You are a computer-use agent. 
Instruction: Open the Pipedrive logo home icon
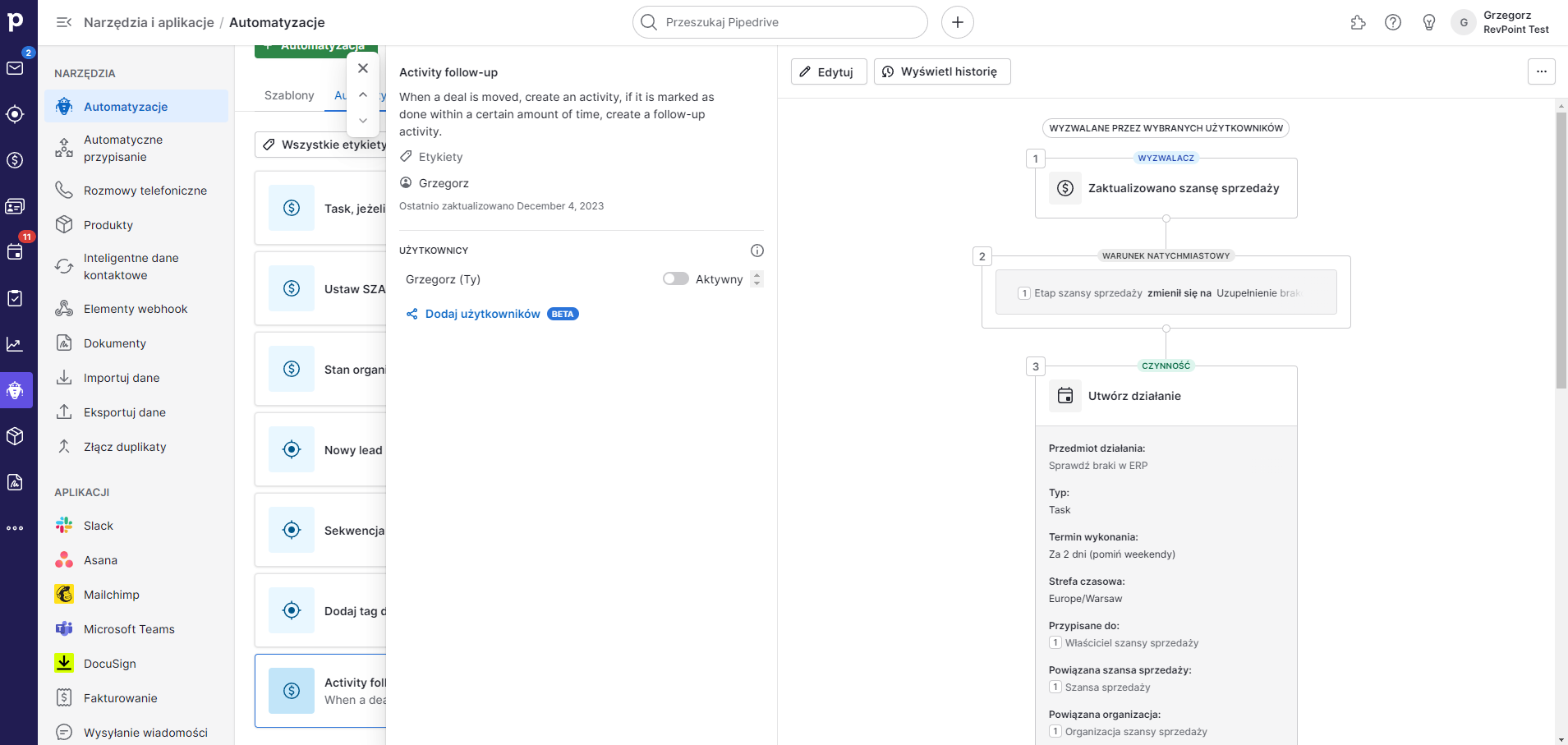16,21
